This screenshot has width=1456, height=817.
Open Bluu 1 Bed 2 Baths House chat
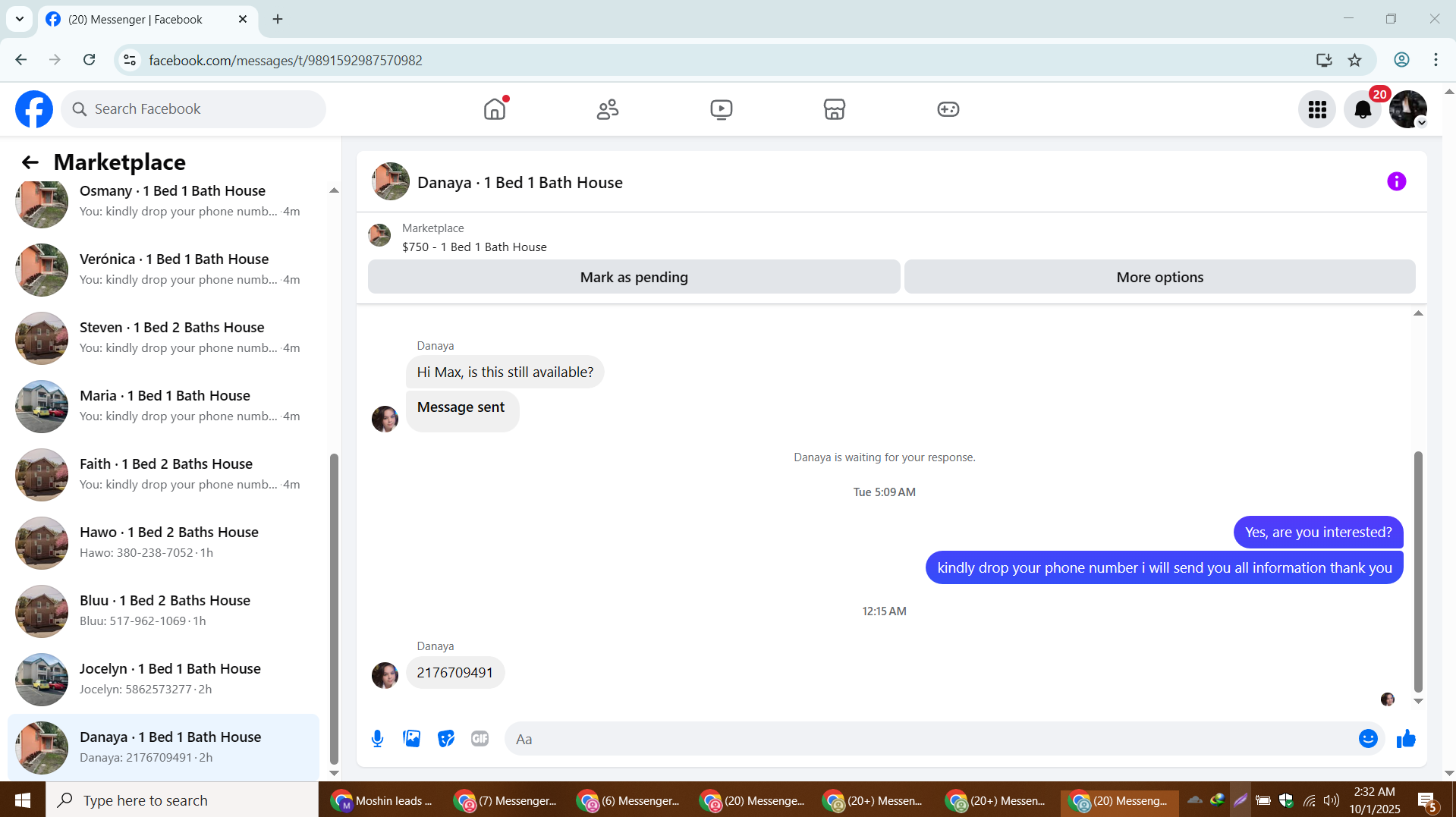[x=163, y=611]
